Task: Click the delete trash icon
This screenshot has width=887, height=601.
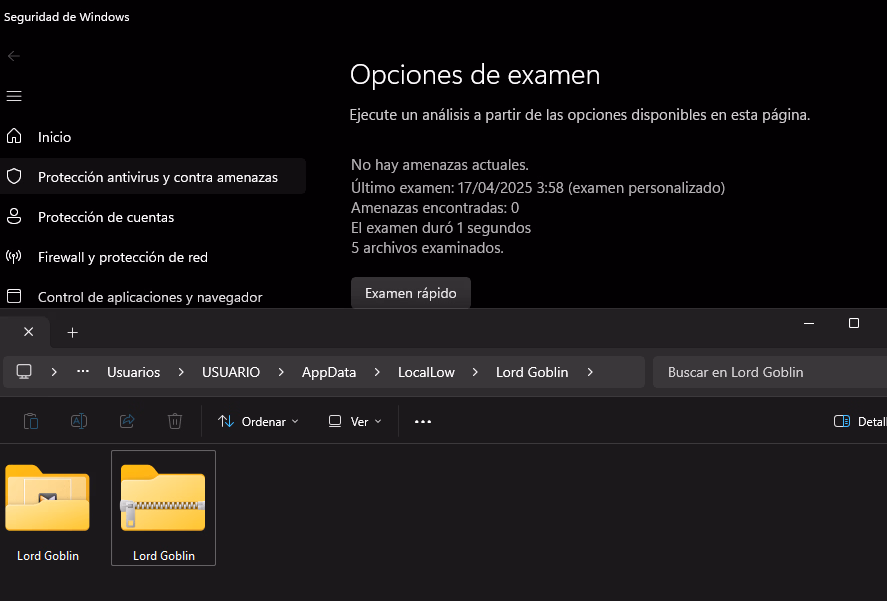Action: pyautogui.click(x=175, y=422)
